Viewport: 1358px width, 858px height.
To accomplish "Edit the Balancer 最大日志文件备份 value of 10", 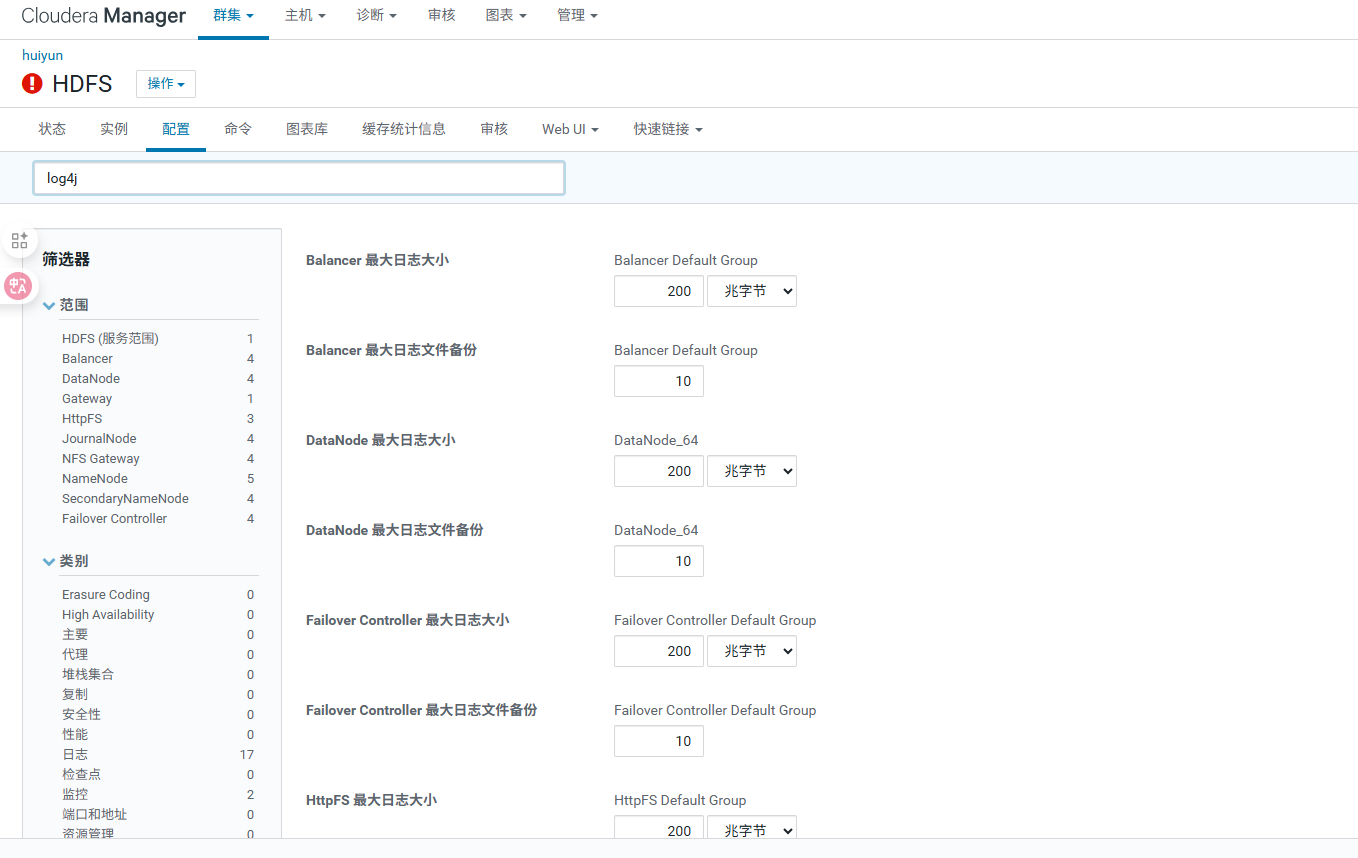I will pyautogui.click(x=658, y=381).
